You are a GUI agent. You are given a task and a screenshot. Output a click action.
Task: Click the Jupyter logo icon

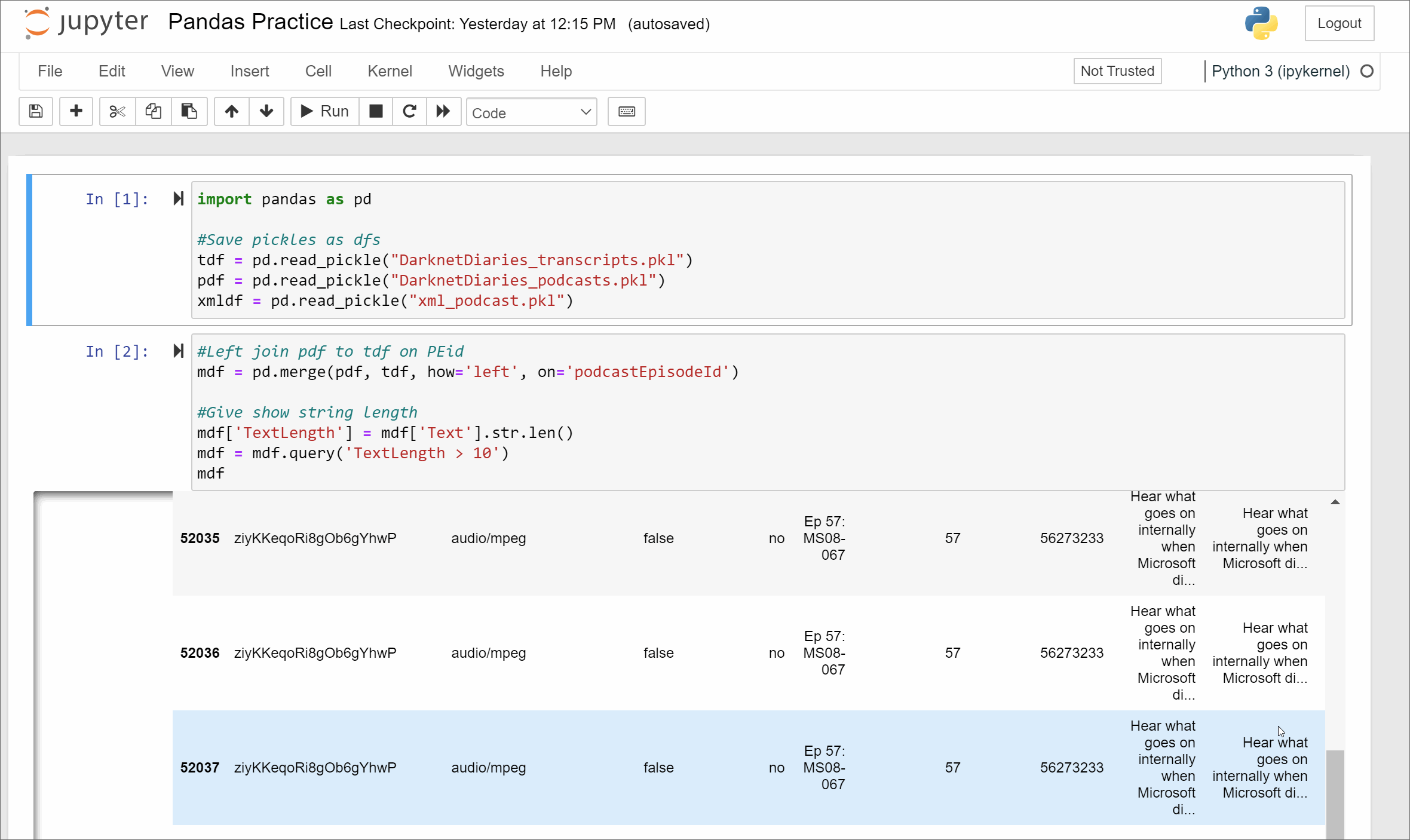click(34, 23)
